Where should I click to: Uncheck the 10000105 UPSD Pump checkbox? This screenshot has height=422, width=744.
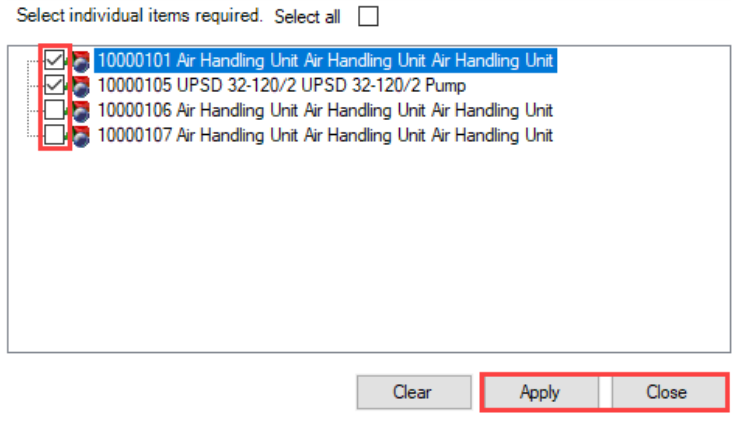(54, 85)
